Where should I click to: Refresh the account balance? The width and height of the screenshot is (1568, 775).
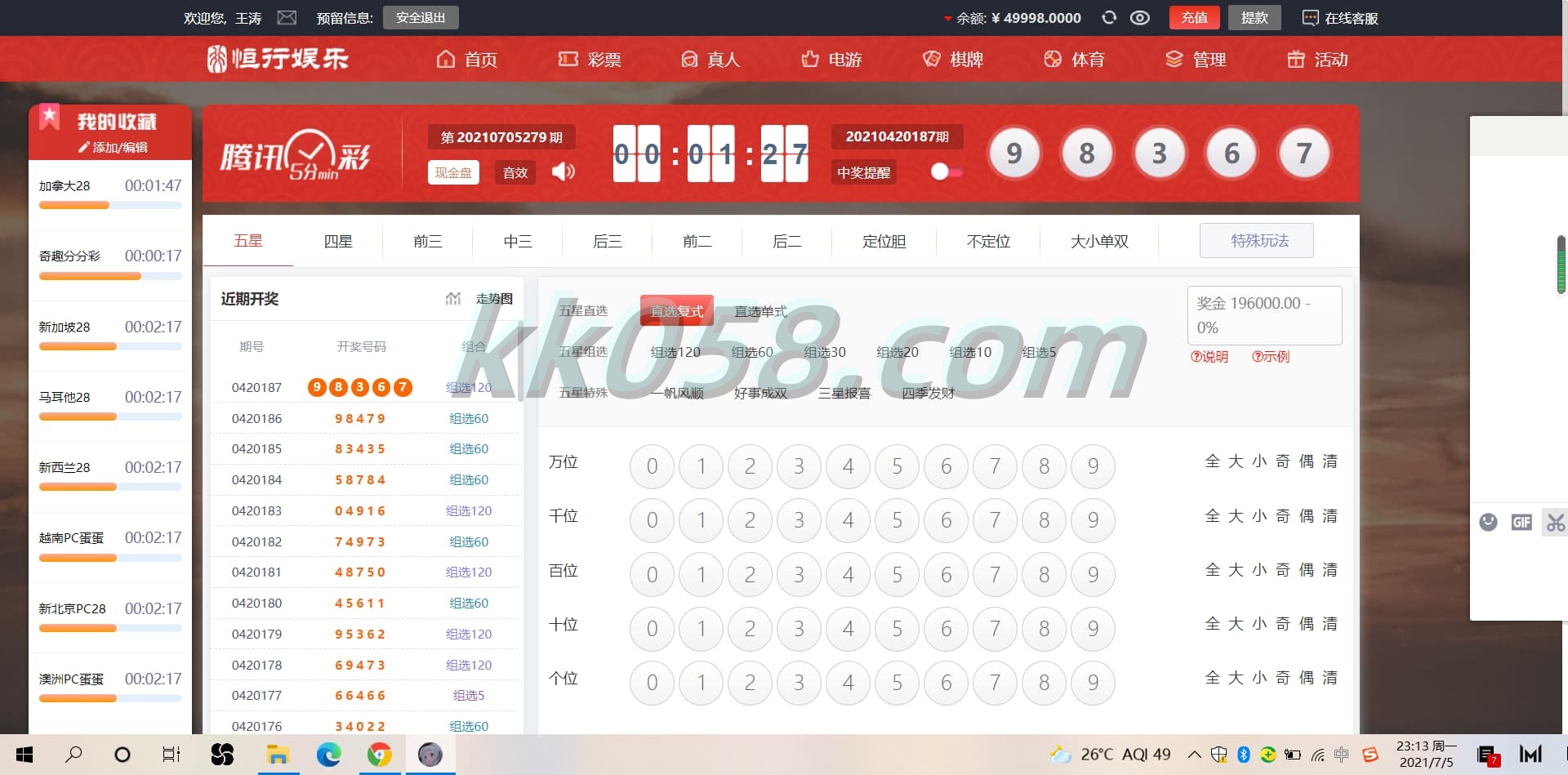[1109, 17]
